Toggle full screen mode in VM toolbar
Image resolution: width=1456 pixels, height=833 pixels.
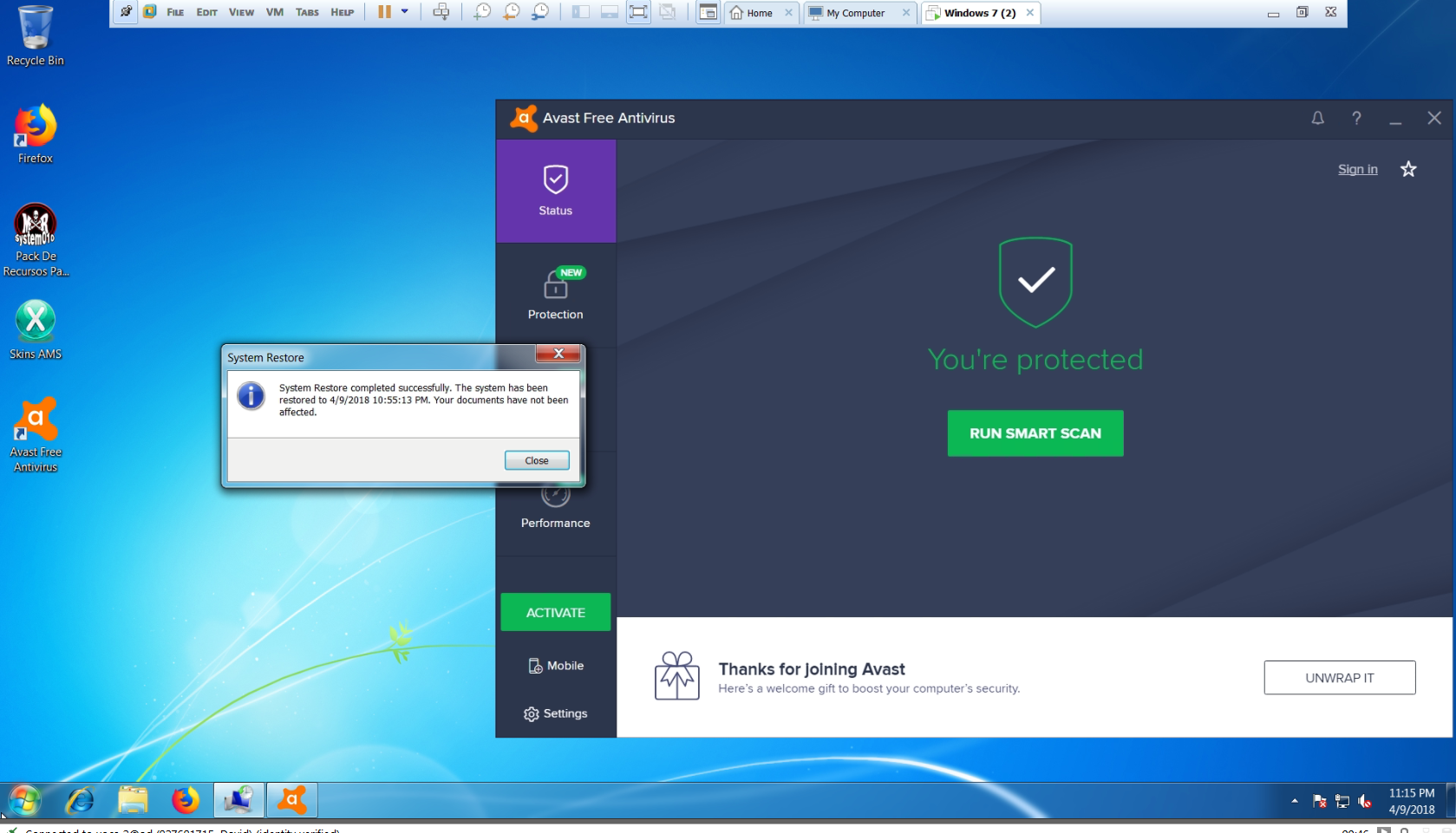click(x=638, y=12)
